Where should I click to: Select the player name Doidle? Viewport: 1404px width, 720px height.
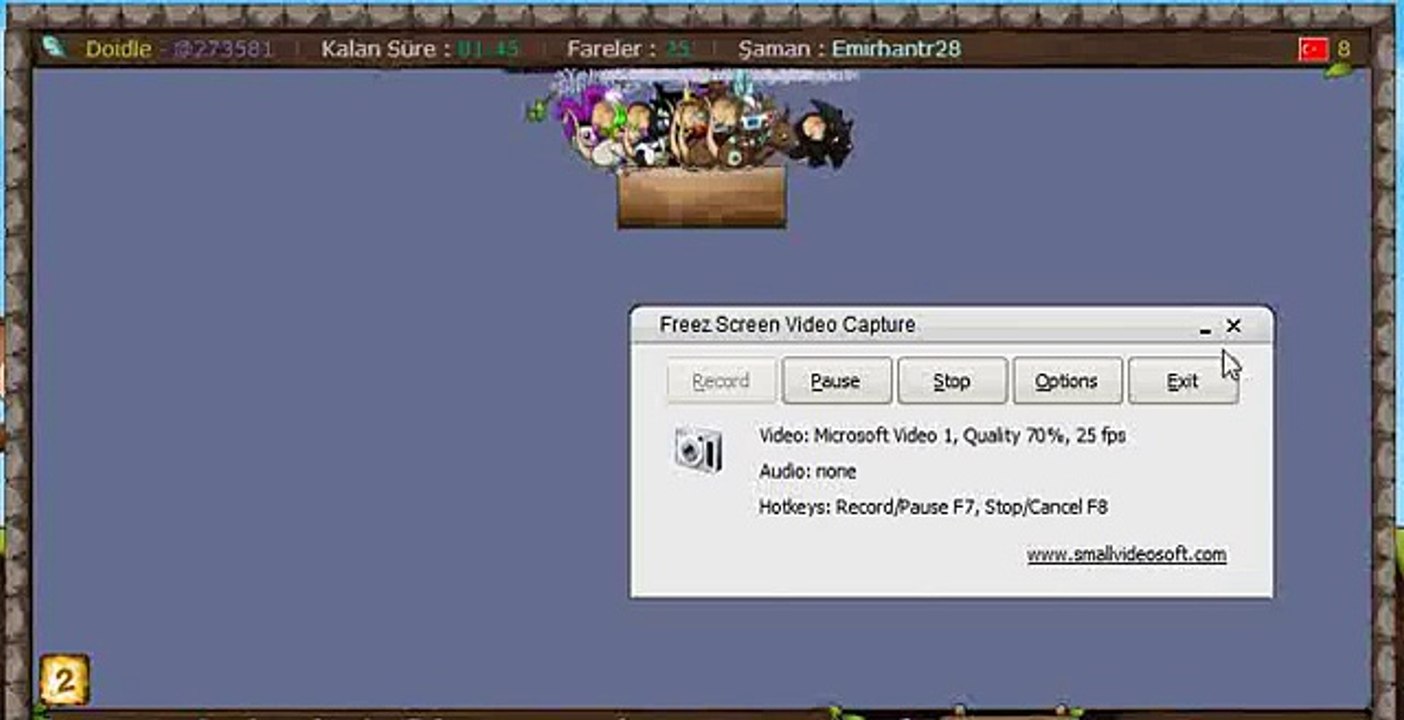[x=119, y=49]
